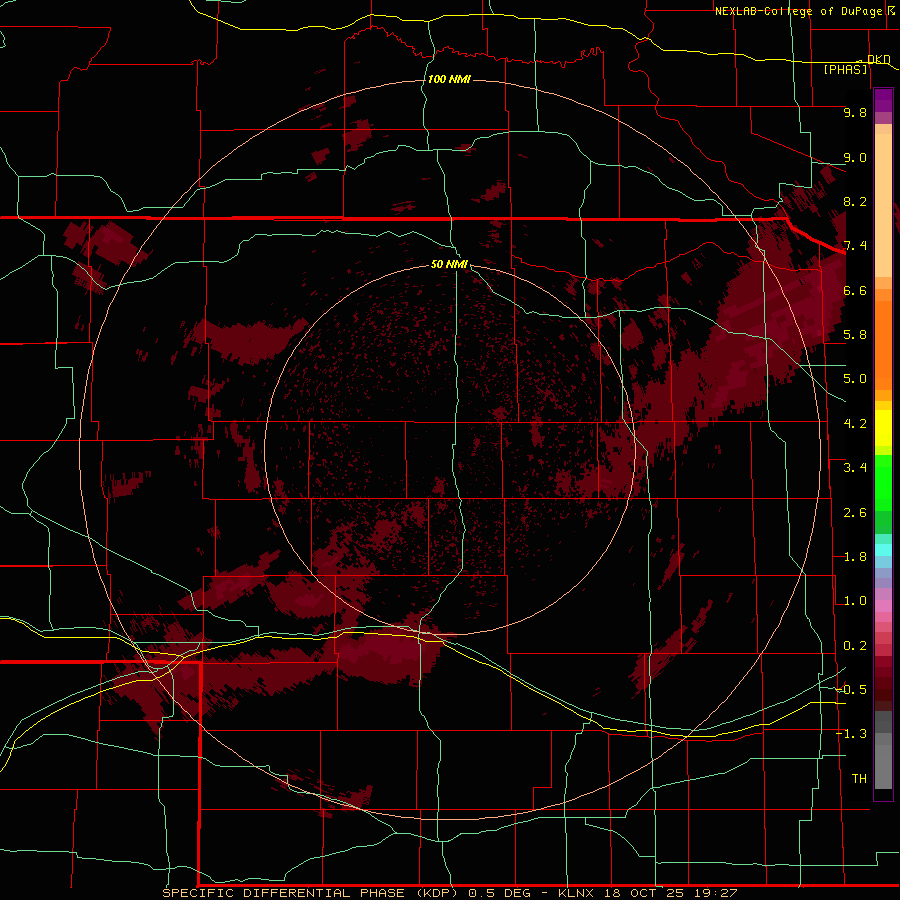The width and height of the screenshot is (900, 900).
Task: Click the 2.6 legend value
Action: (855, 513)
